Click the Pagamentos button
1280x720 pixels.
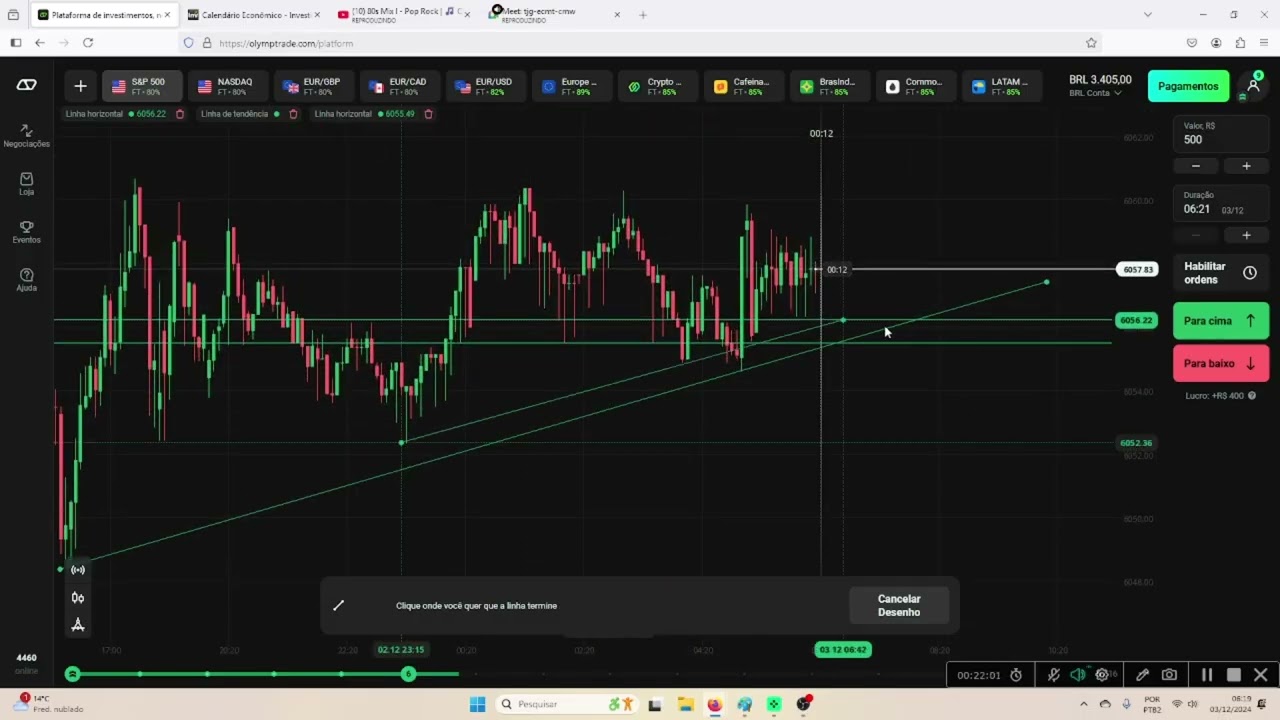coord(1188,86)
